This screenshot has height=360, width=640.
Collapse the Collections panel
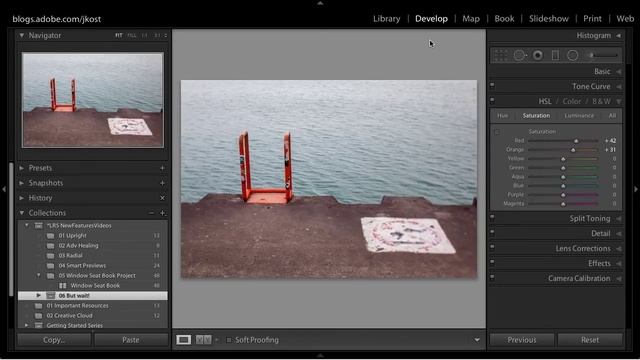(22, 213)
